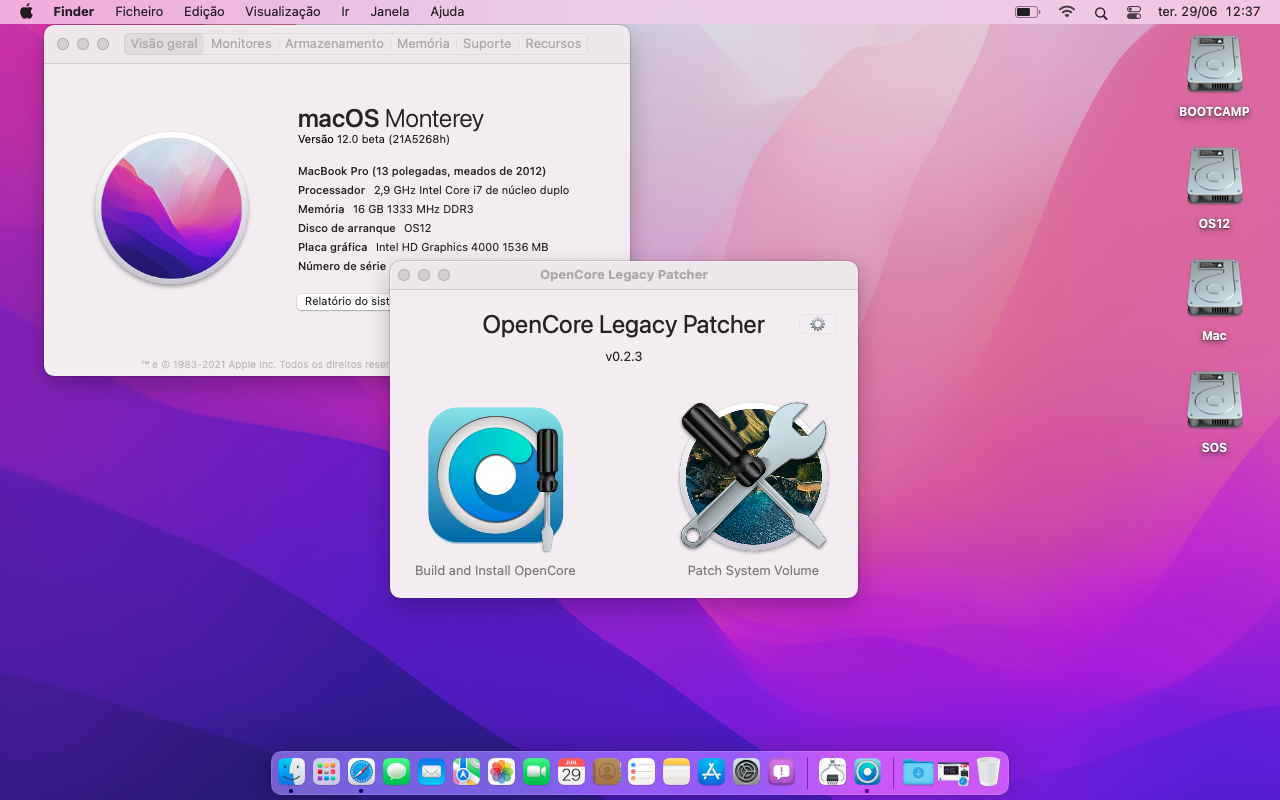Launch FaceTime from the Dock
The image size is (1280, 800).
536,772
